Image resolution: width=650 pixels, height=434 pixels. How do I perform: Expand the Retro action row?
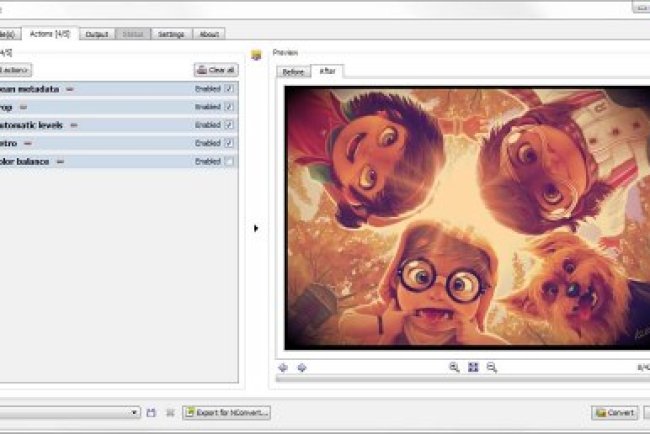pos(119,143)
